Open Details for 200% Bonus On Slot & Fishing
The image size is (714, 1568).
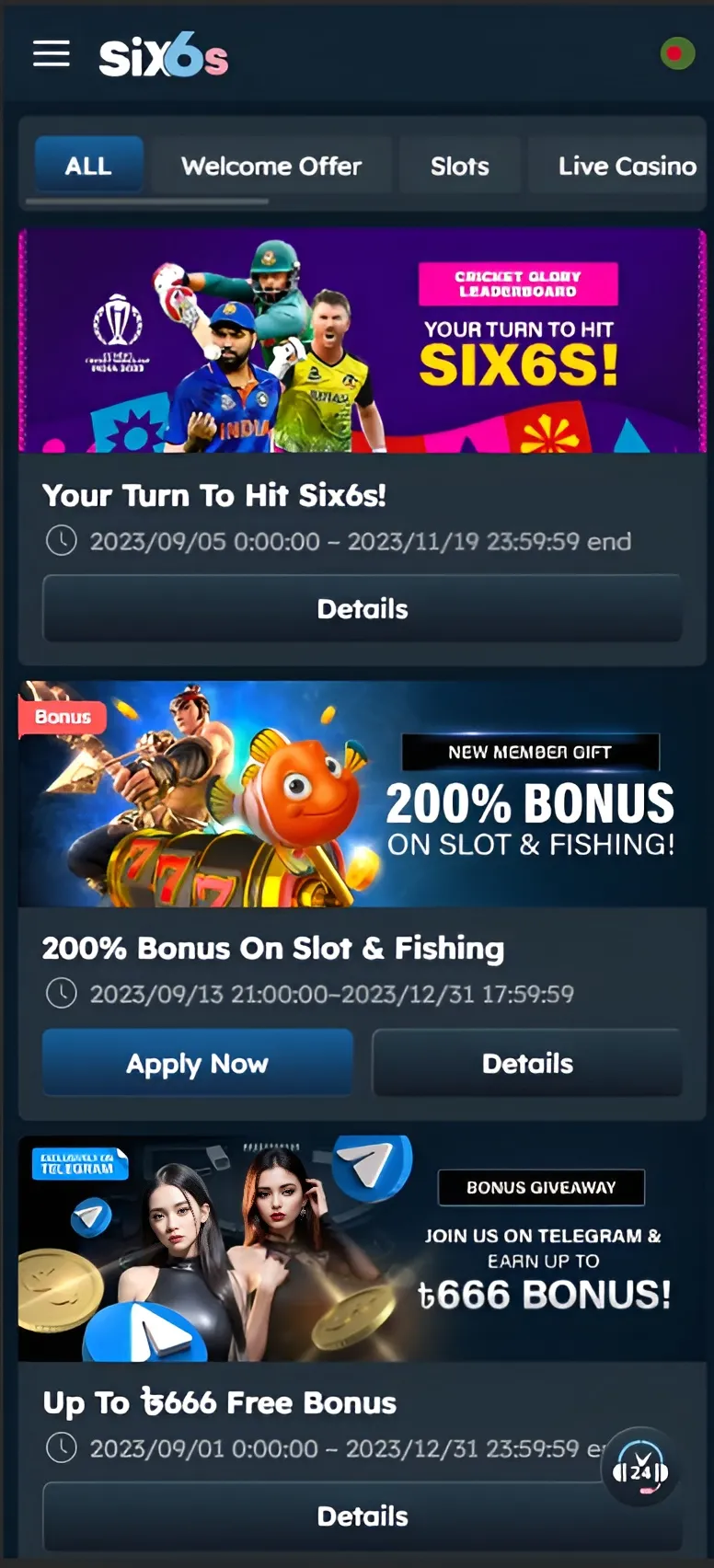[x=527, y=1063]
